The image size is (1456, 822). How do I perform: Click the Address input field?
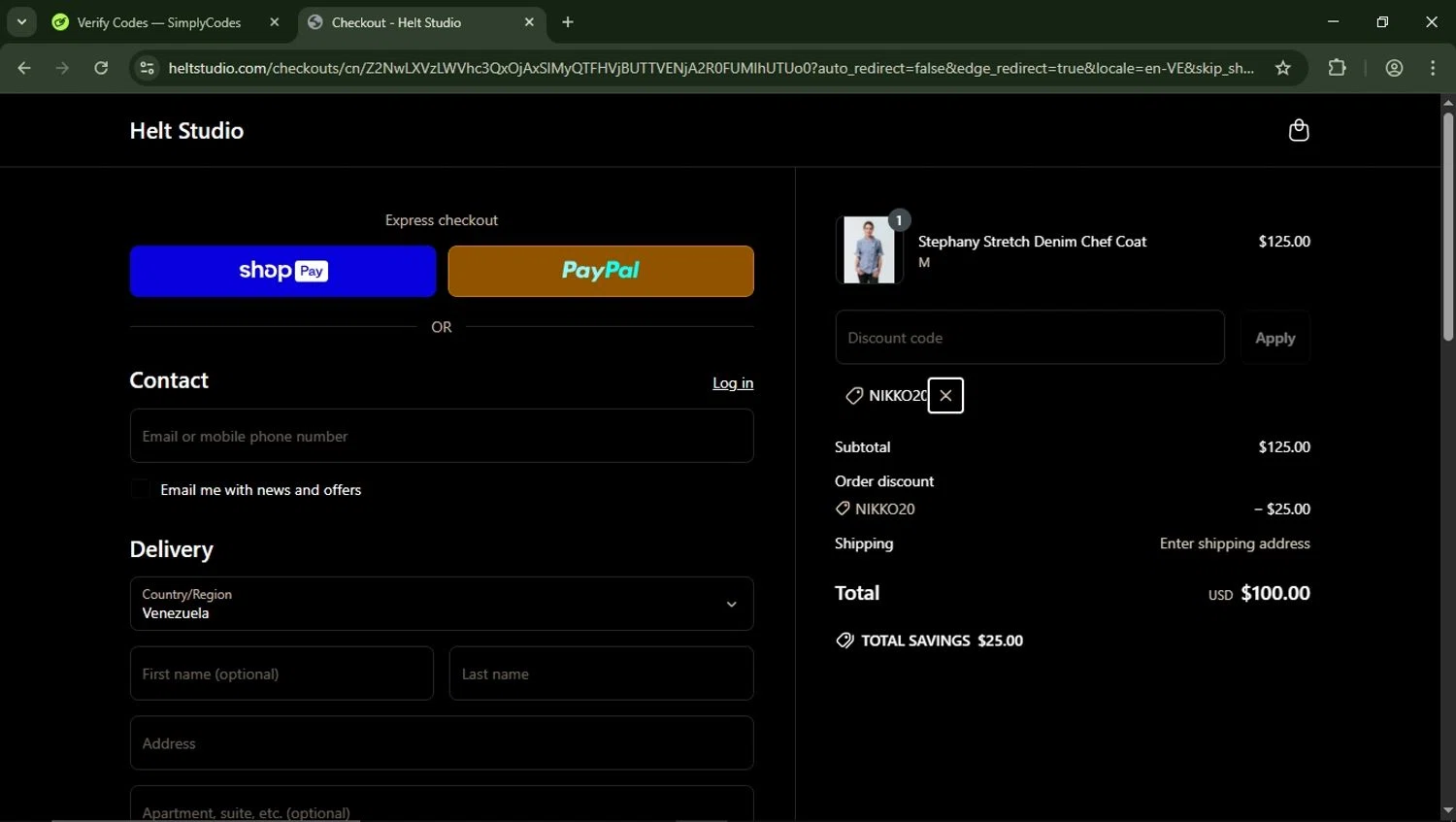pyautogui.click(x=442, y=743)
